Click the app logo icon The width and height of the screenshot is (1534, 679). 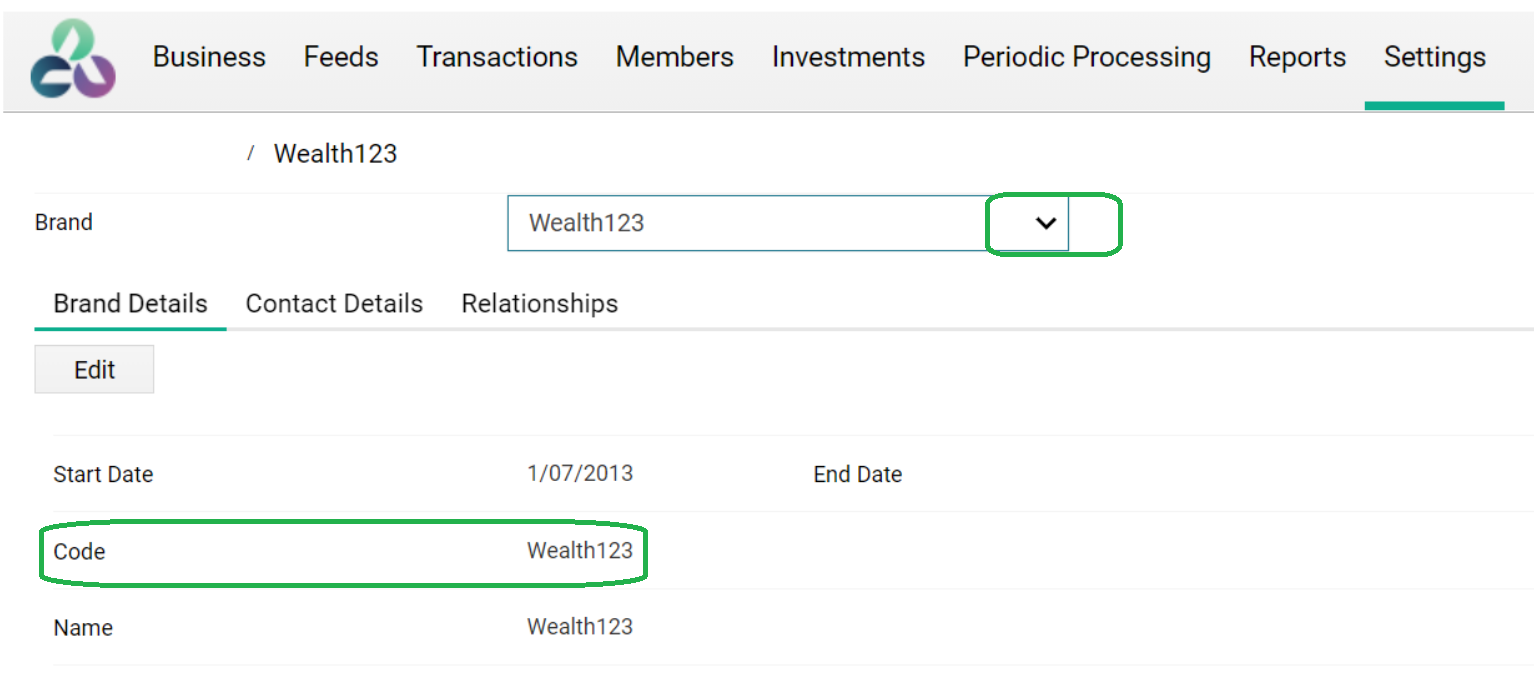pos(73,60)
